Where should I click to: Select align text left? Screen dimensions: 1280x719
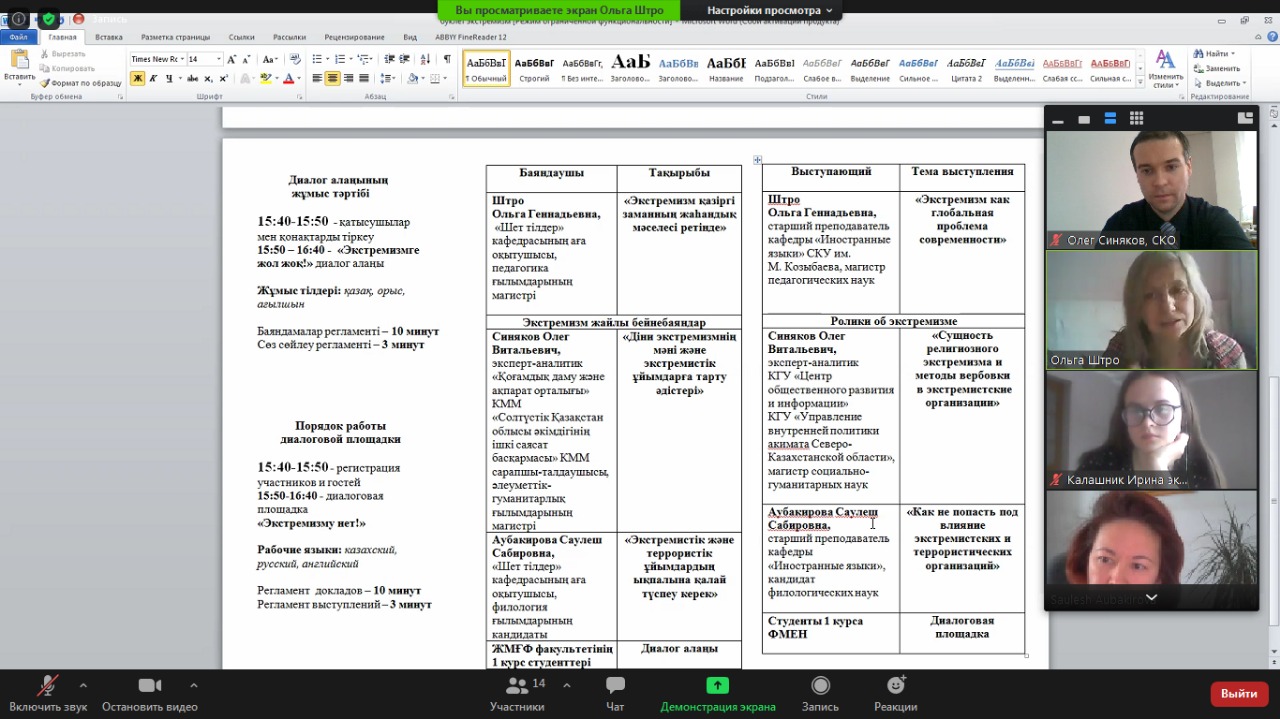coord(317,78)
